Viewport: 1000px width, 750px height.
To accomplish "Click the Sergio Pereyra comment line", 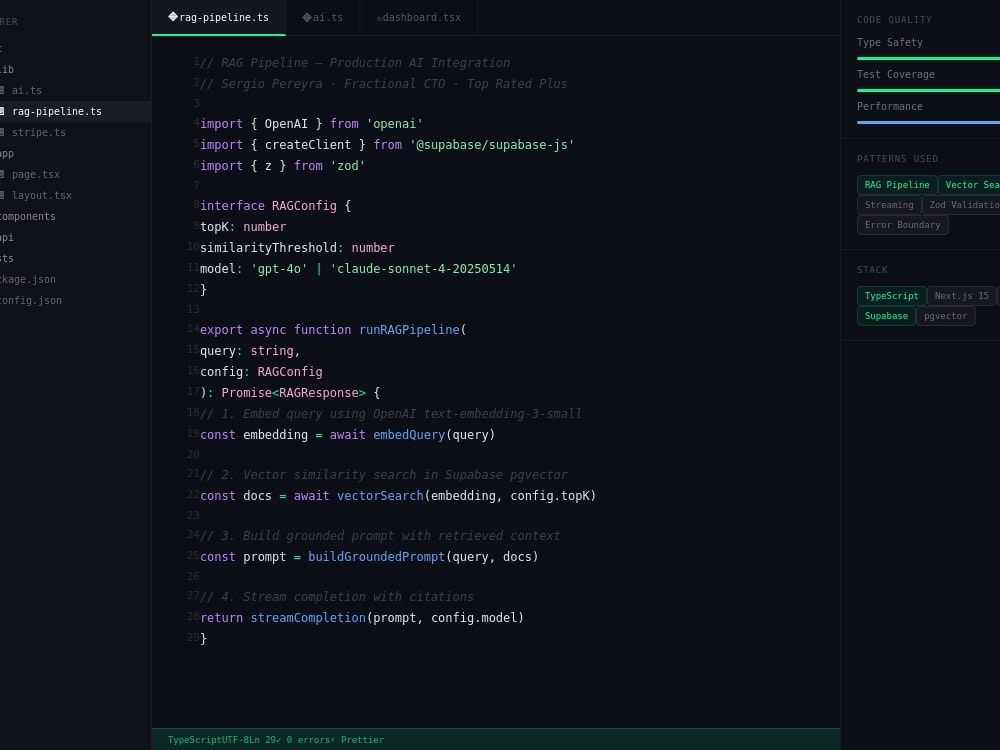I will (x=384, y=84).
